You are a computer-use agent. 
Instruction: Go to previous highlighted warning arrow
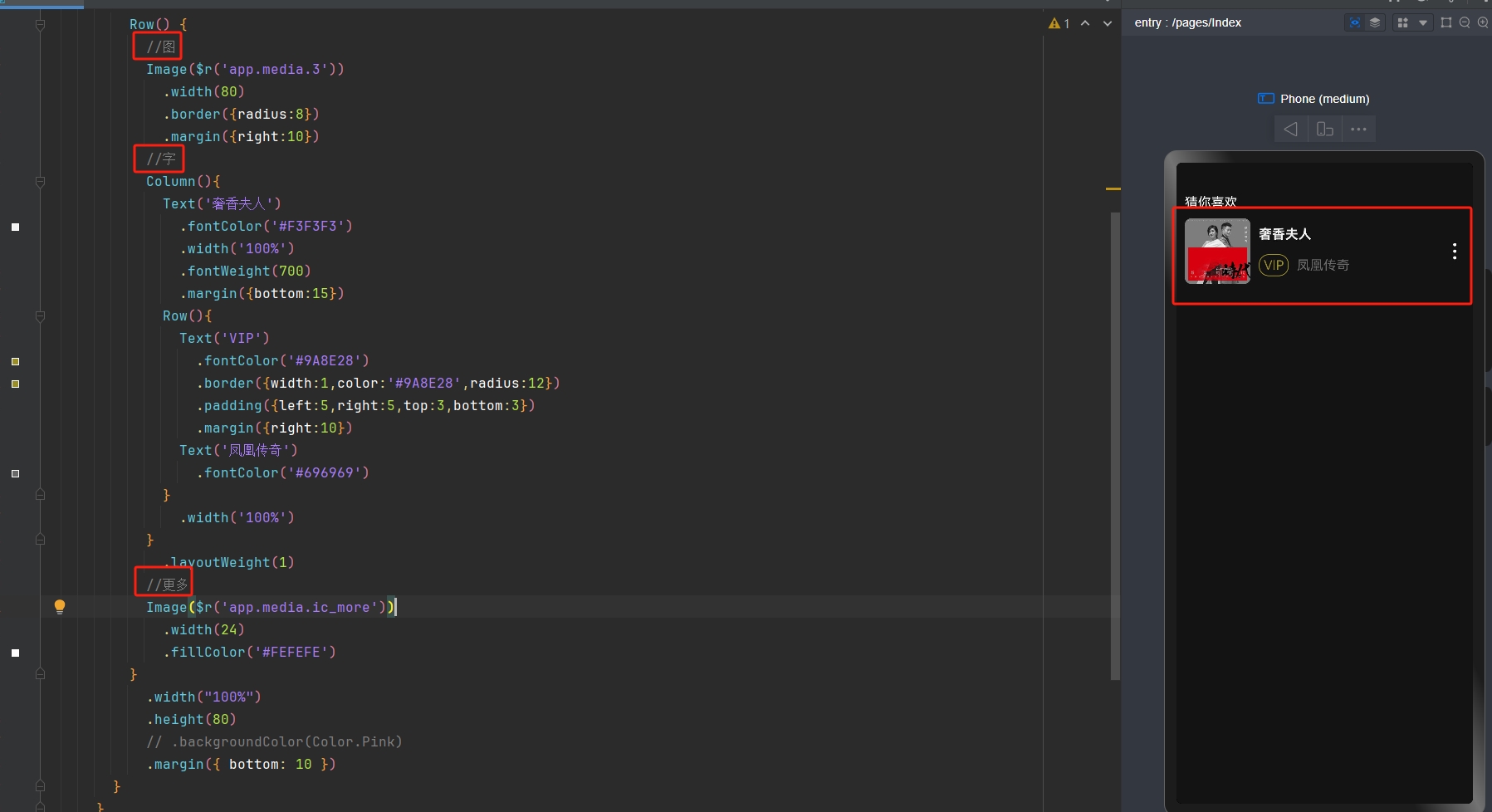[x=1085, y=24]
